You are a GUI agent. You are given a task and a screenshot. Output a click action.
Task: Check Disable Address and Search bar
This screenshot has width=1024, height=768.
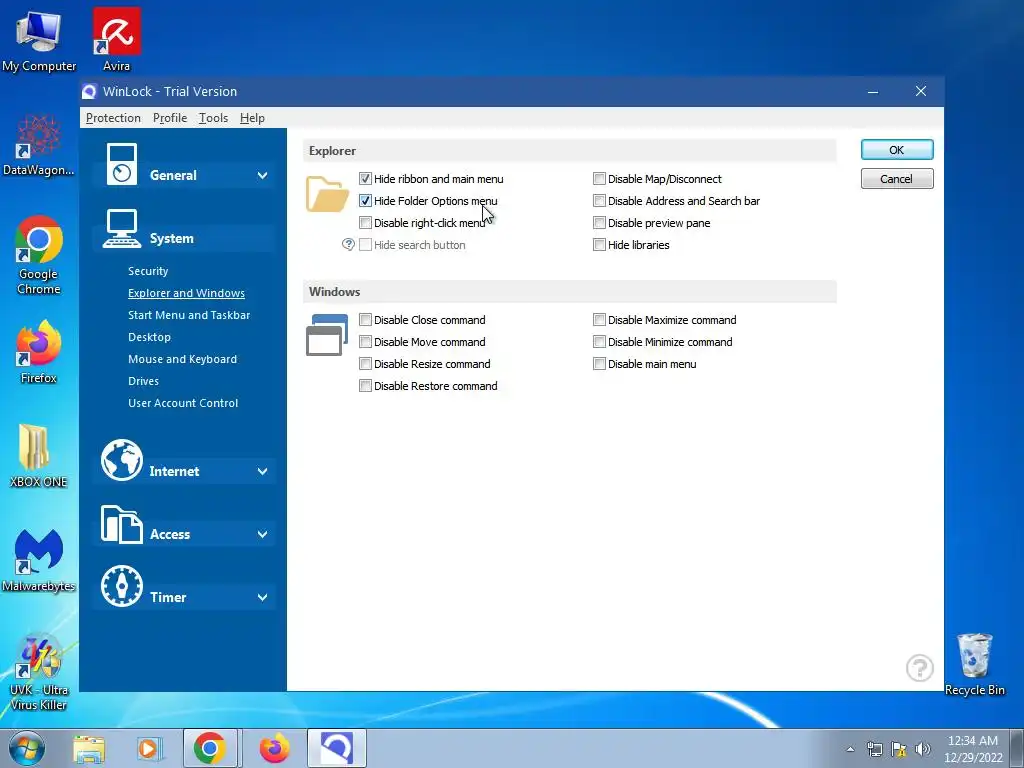point(599,200)
